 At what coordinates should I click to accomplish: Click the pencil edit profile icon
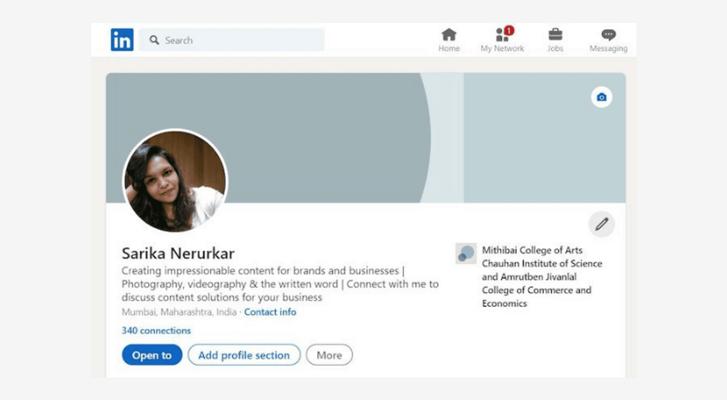tap(601, 223)
